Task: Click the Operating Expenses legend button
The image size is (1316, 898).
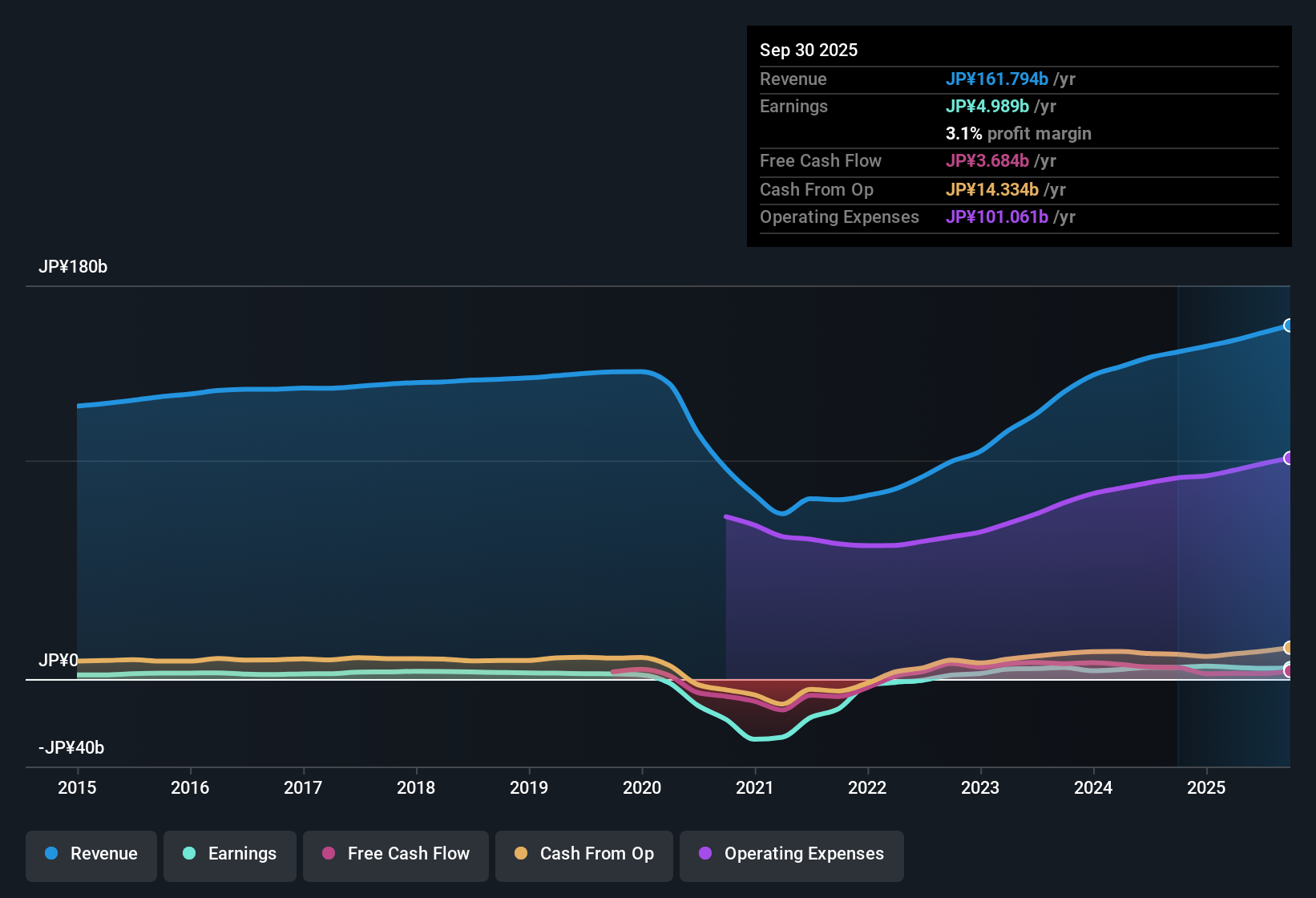Action: click(791, 854)
